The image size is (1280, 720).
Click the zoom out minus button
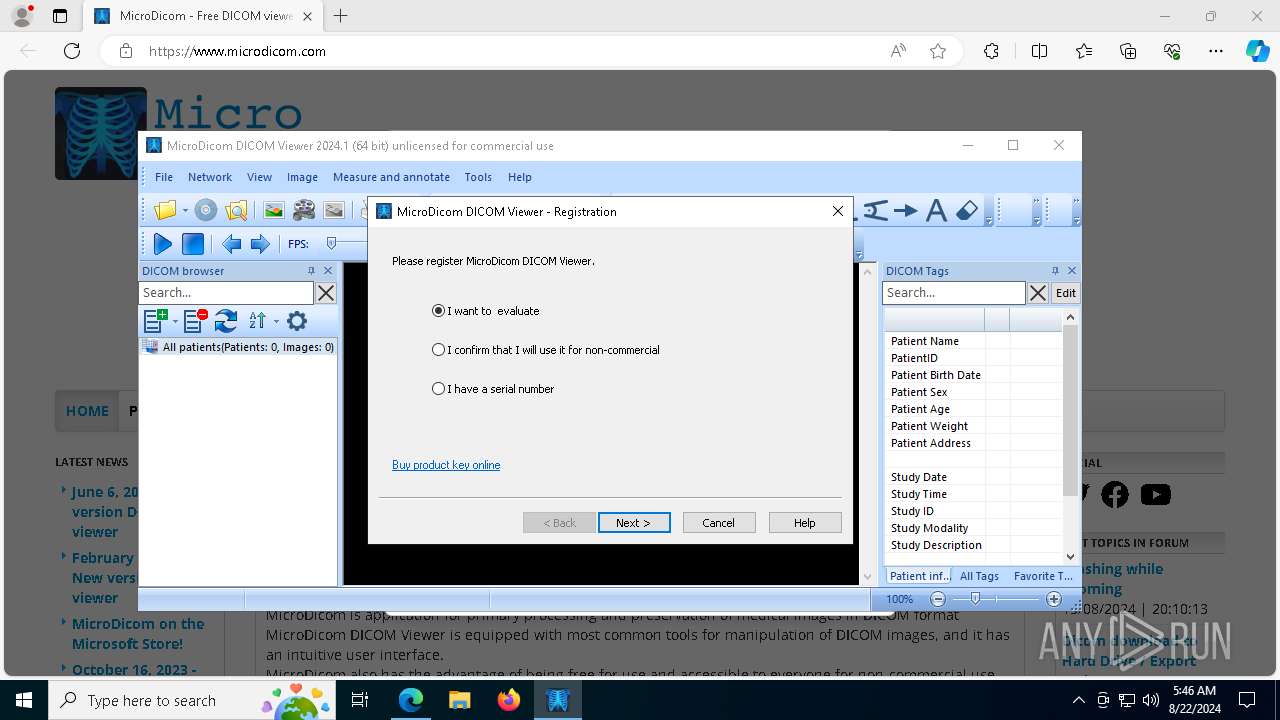(x=938, y=599)
